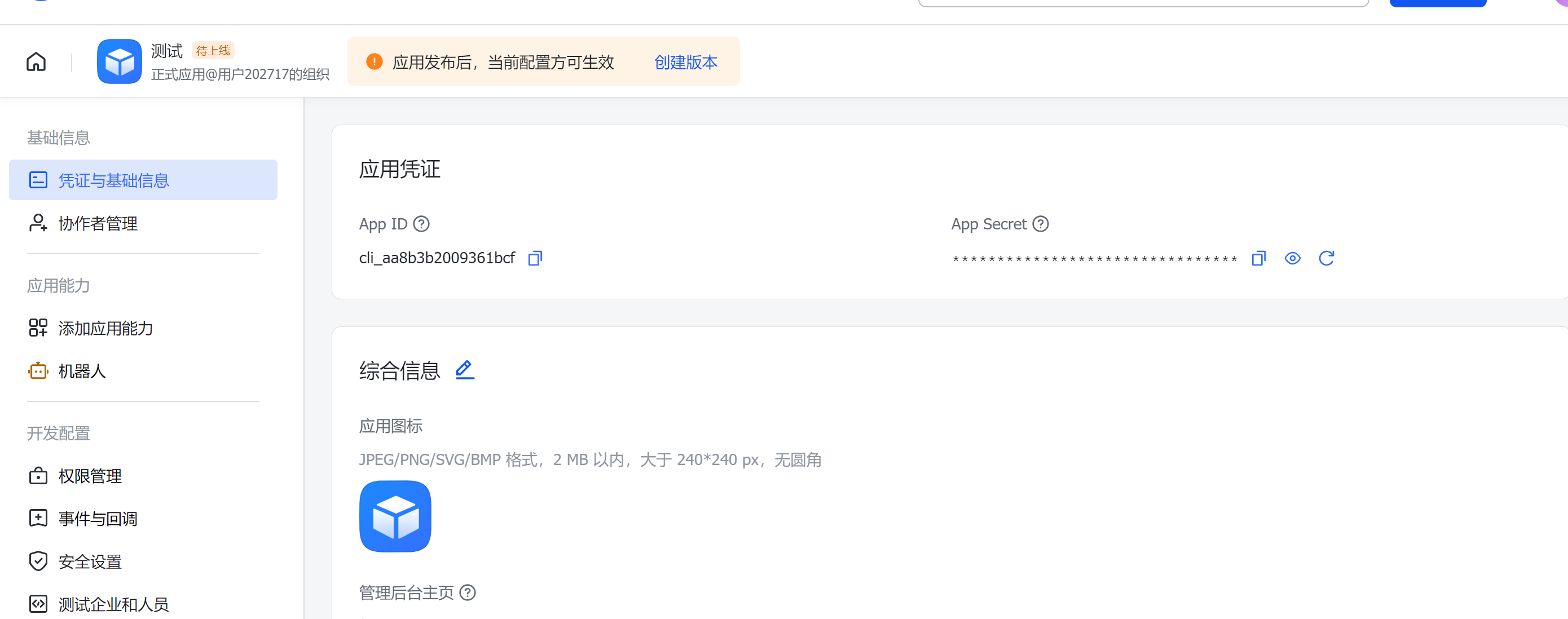The image size is (1568, 619).
Task: Click the orange warning icon in banner
Action: pos(375,61)
